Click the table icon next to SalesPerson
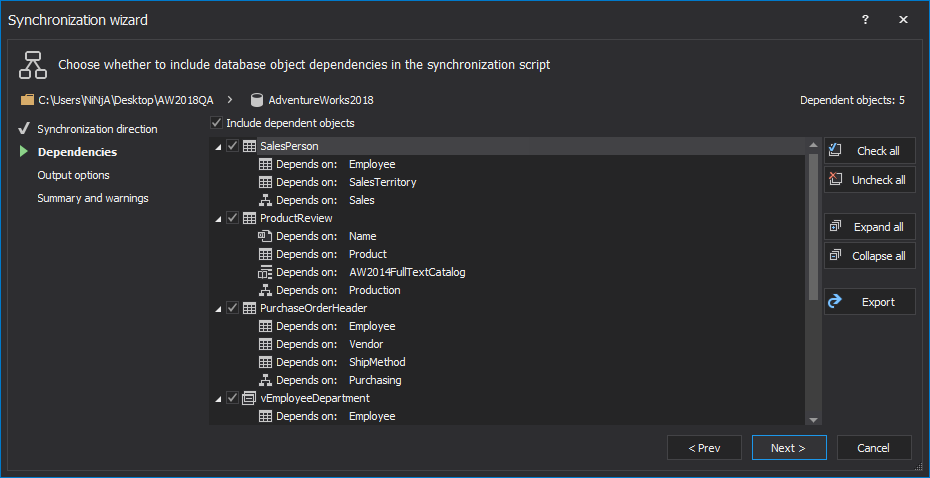Screen dimensions: 930x478 (x=250, y=146)
